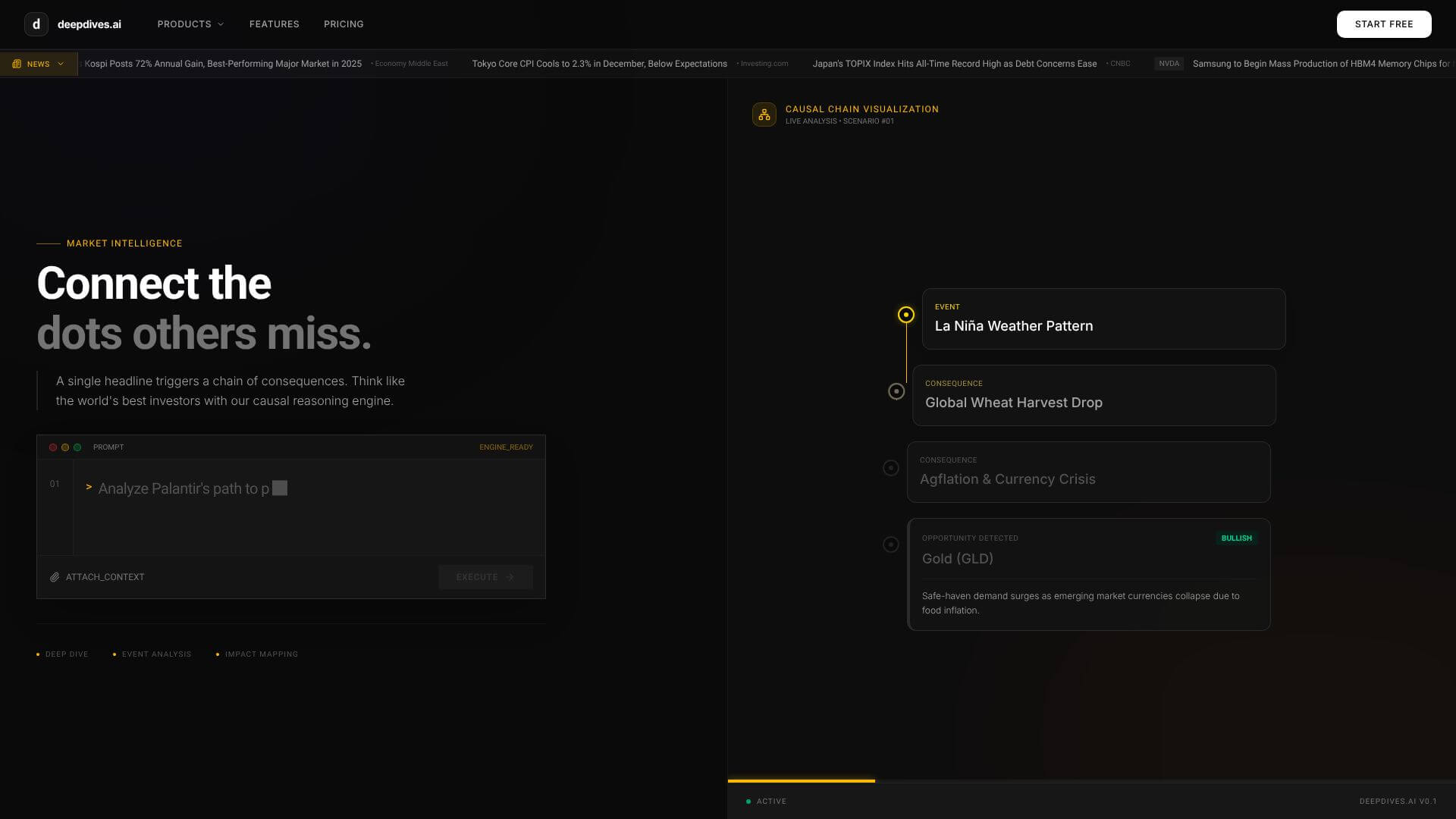Expand the Agflation & Currency Crisis consequence card
The width and height of the screenshot is (1456, 819).
point(1087,472)
